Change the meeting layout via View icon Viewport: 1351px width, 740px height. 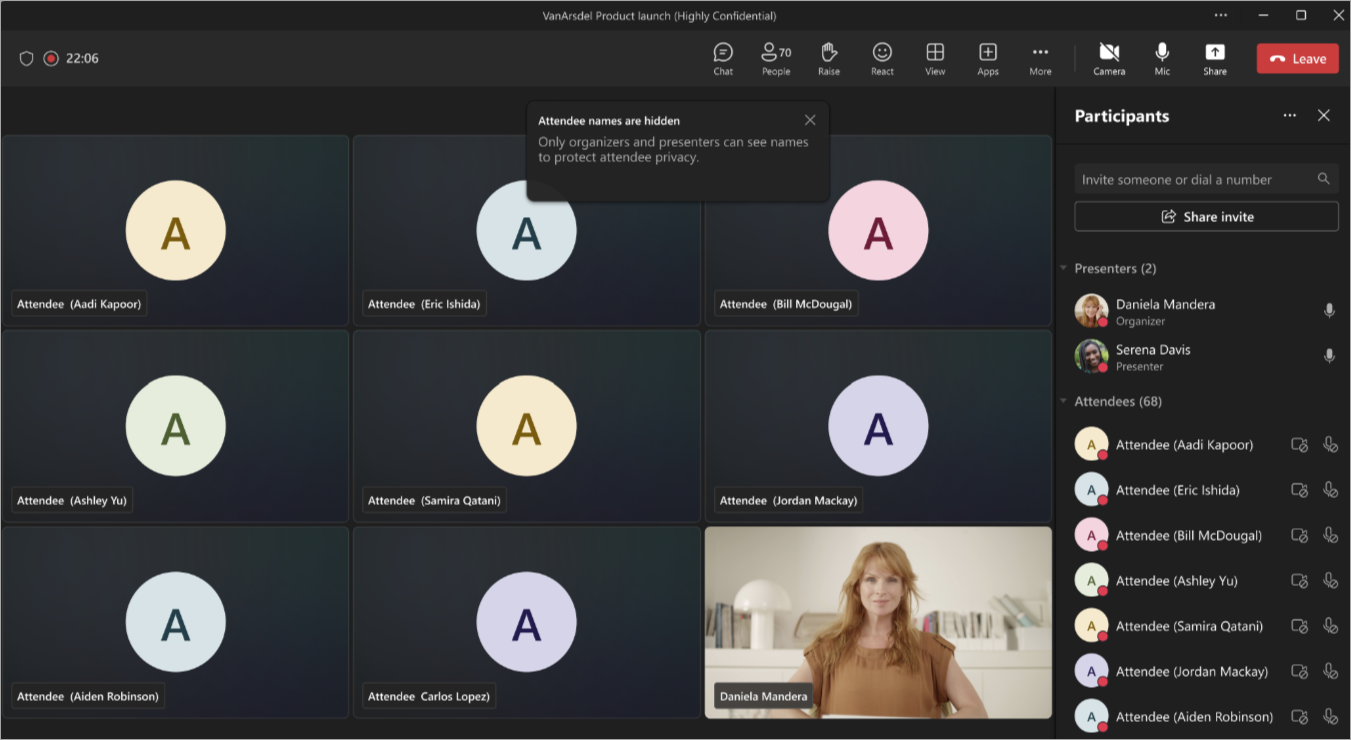click(x=935, y=58)
